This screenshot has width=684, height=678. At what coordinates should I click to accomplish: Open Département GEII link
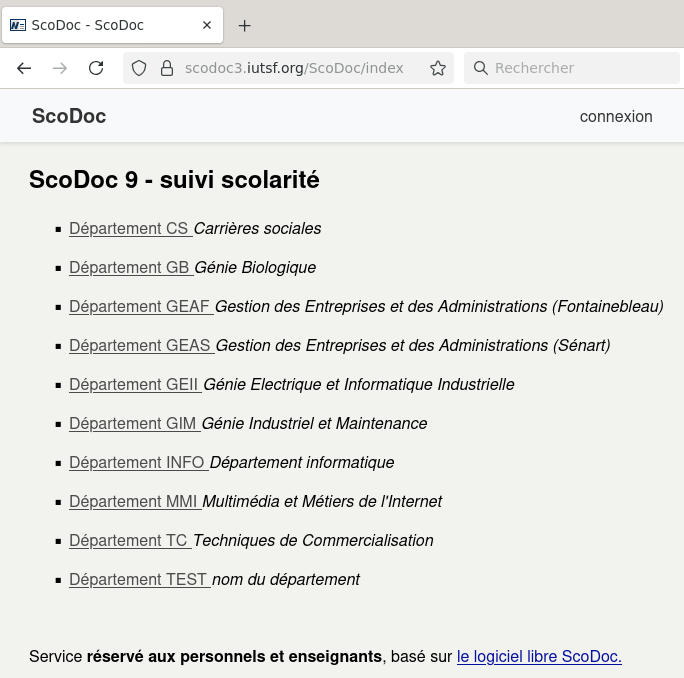pyautogui.click(x=135, y=385)
